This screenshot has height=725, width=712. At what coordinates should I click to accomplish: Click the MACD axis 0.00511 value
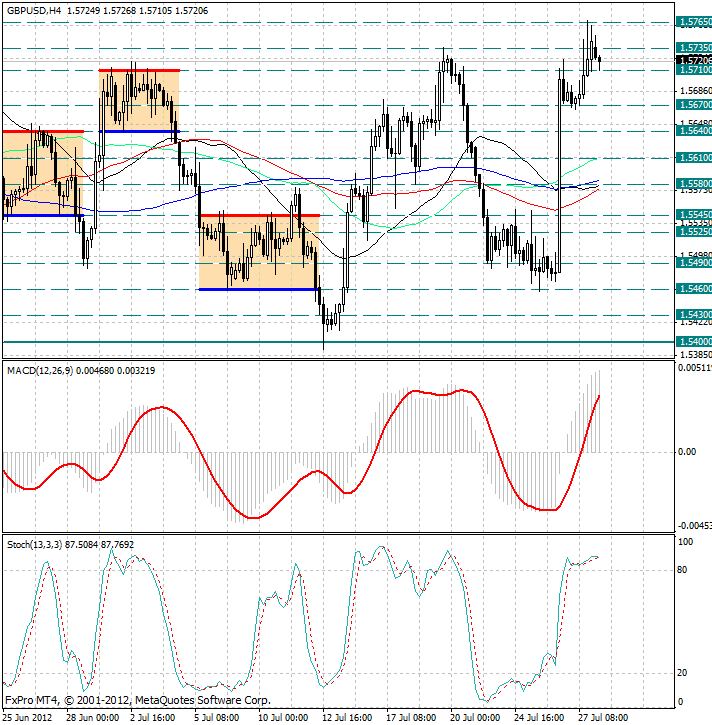pos(695,368)
